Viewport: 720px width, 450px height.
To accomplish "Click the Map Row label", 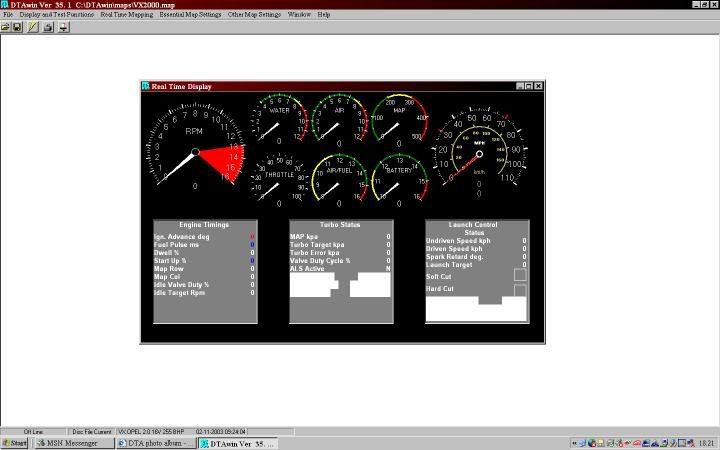I will coord(169,269).
